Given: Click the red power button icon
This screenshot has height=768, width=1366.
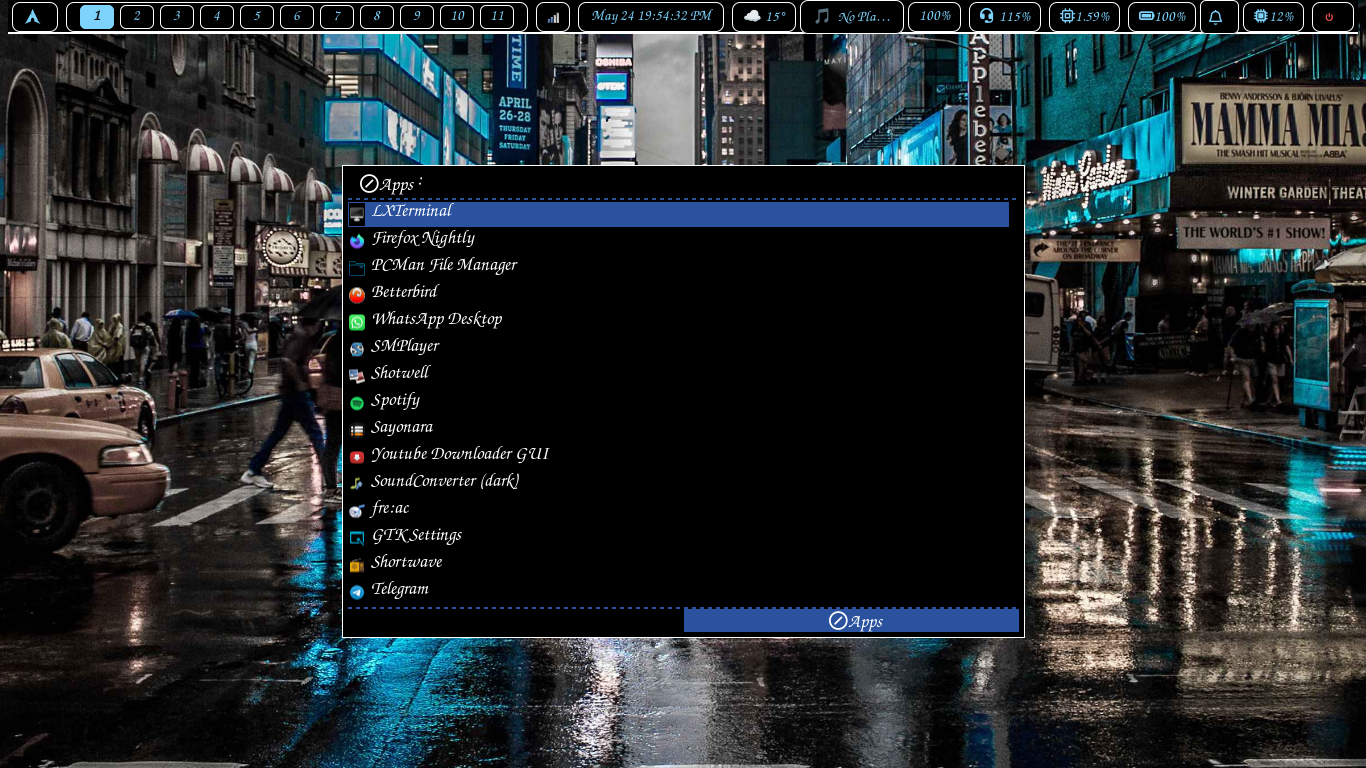Looking at the screenshot, I should (x=1329, y=17).
